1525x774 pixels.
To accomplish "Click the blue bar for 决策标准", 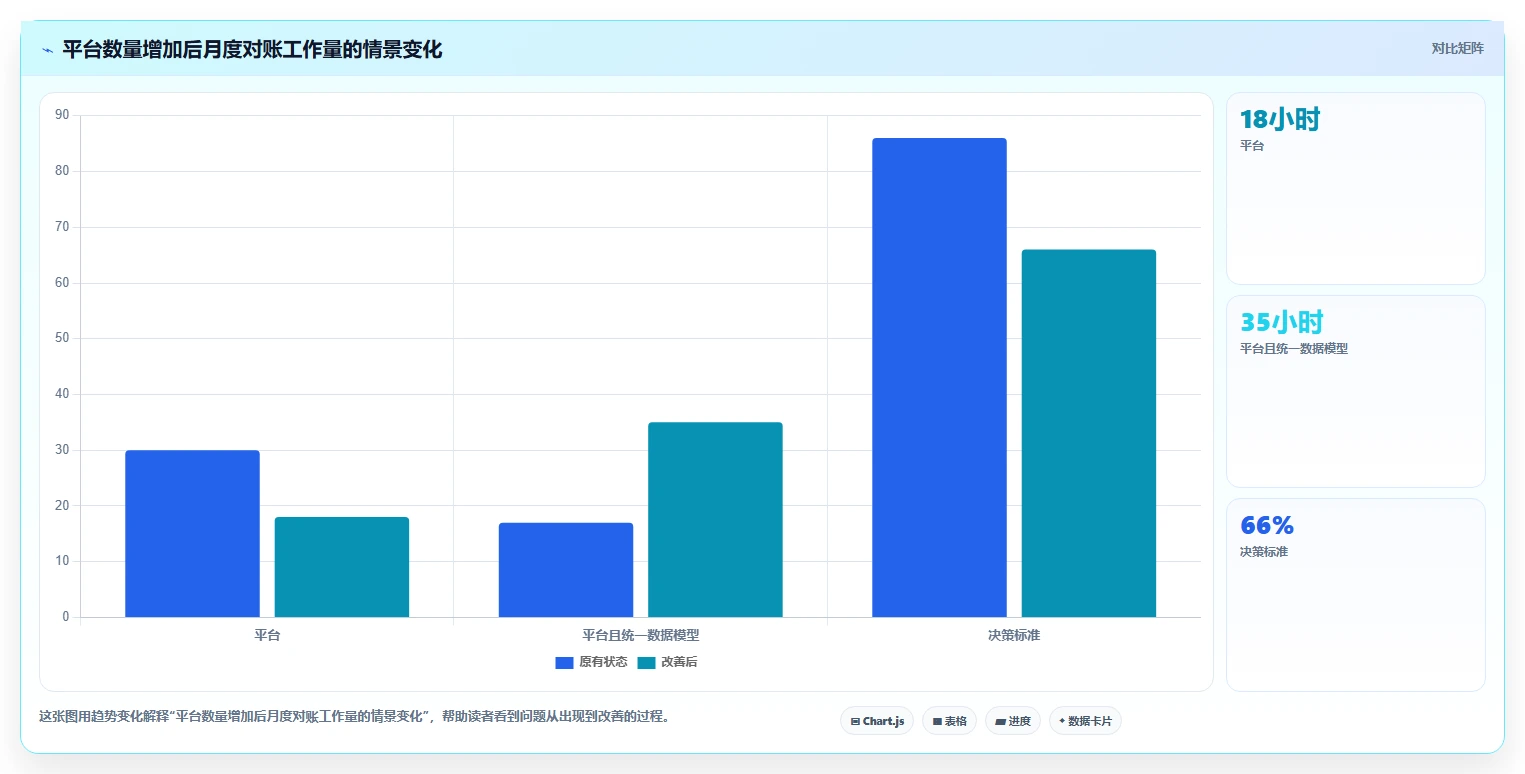I will tap(939, 378).
